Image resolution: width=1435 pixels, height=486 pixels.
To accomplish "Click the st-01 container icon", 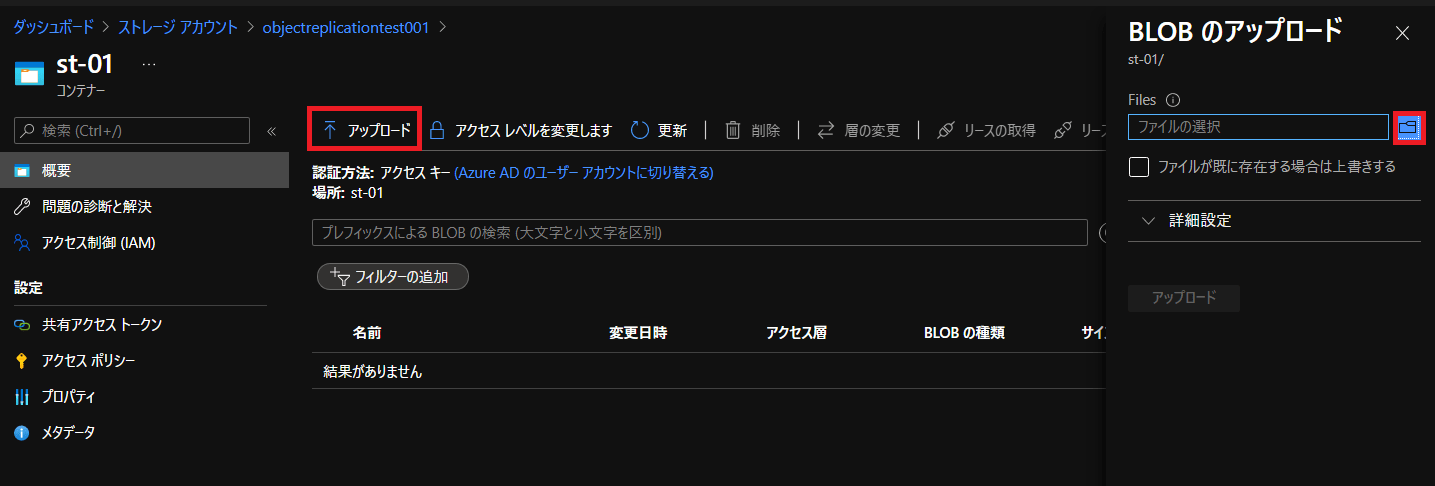I will (x=30, y=73).
